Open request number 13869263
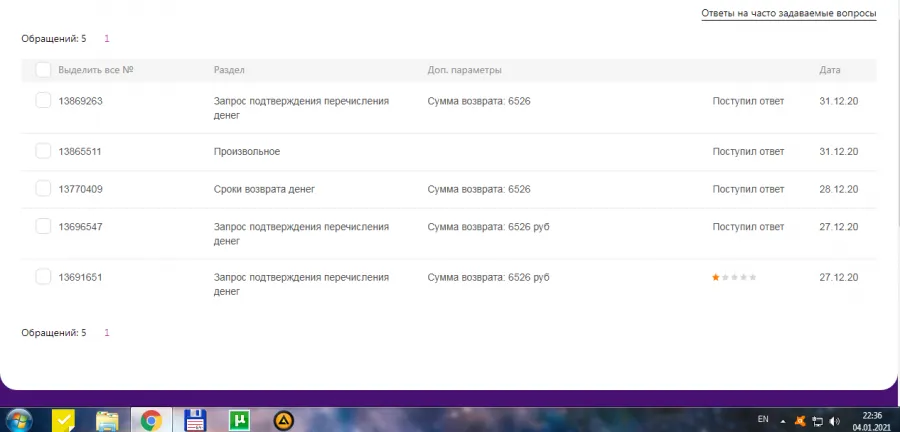The image size is (900, 432). point(80,101)
